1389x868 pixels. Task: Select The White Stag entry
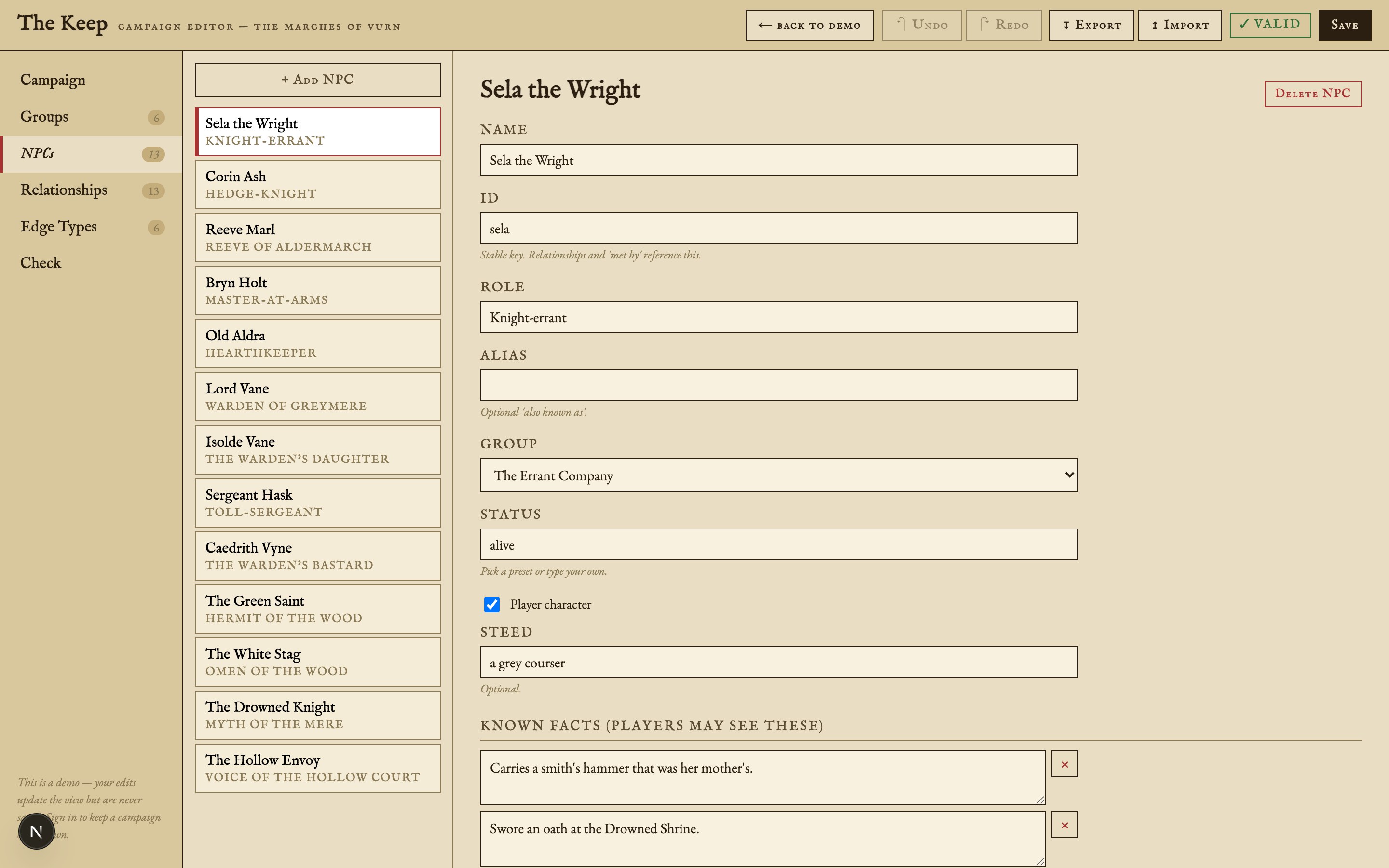(x=317, y=662)
